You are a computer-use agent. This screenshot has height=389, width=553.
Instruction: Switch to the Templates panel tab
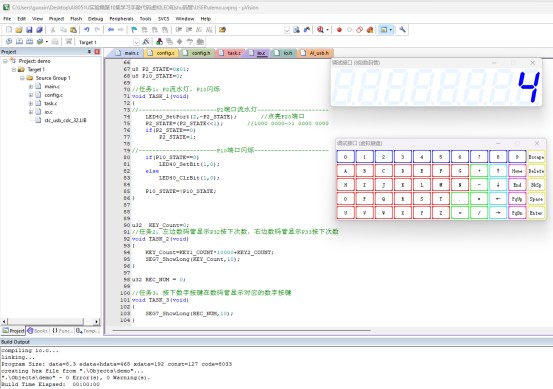pyautogui.click(x=86, y=331)
